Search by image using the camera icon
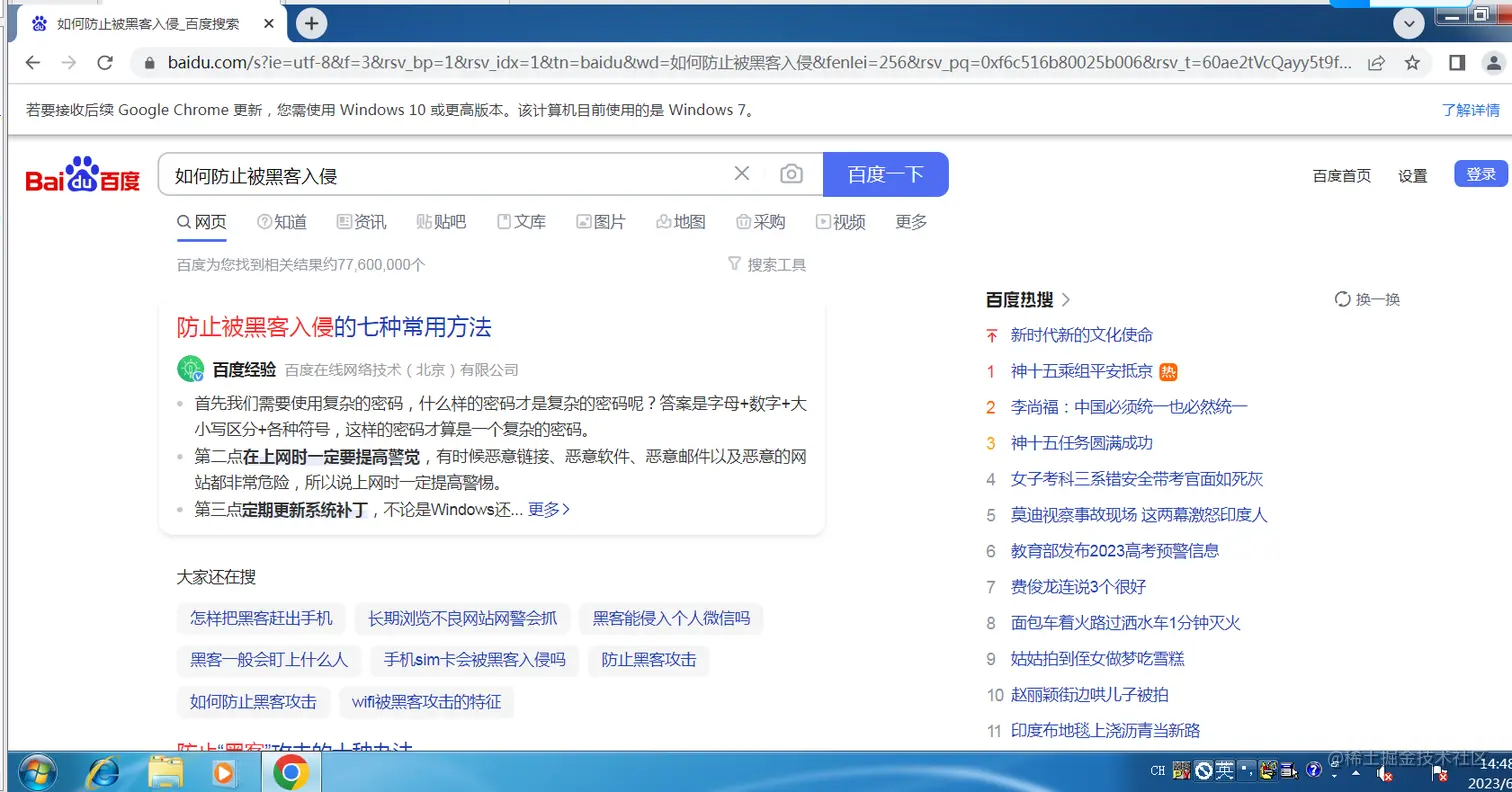Image resolution: width=1512 pixels, height=792 pixels. pos(791,174)
